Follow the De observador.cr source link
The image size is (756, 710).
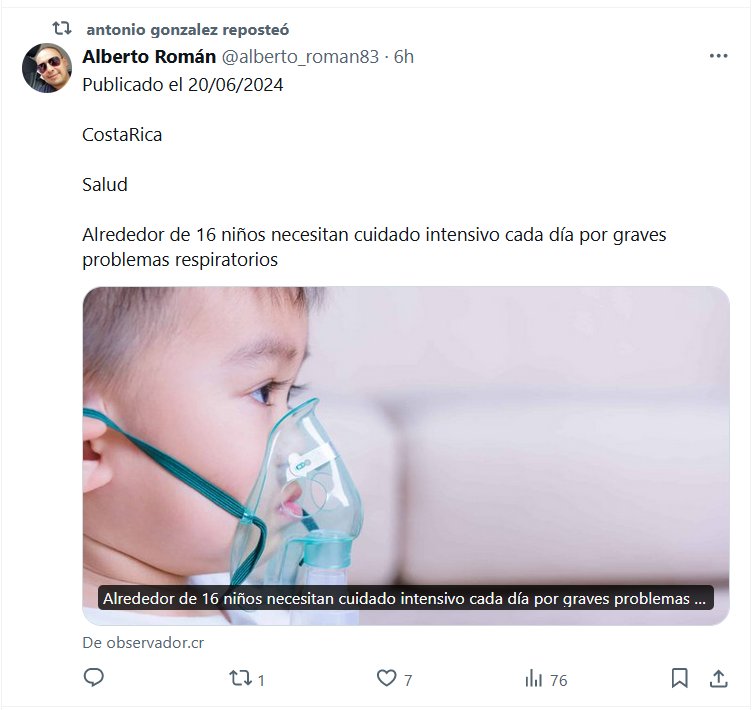(x=143, y=643)
